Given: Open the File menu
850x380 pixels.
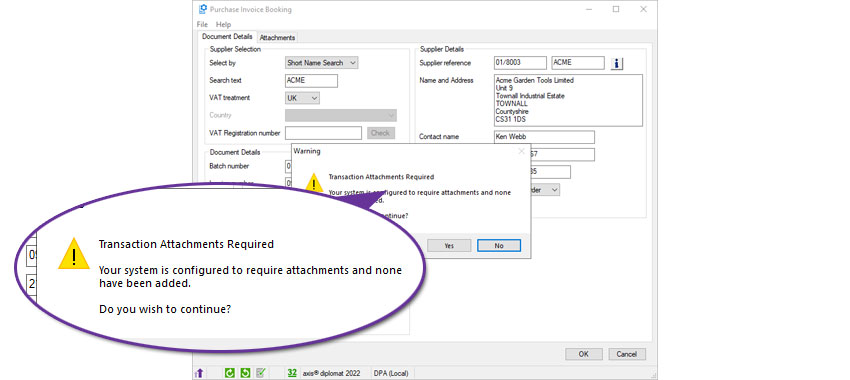Looking at the screenshot, I should pyautogui.click(x=202, y=24).
